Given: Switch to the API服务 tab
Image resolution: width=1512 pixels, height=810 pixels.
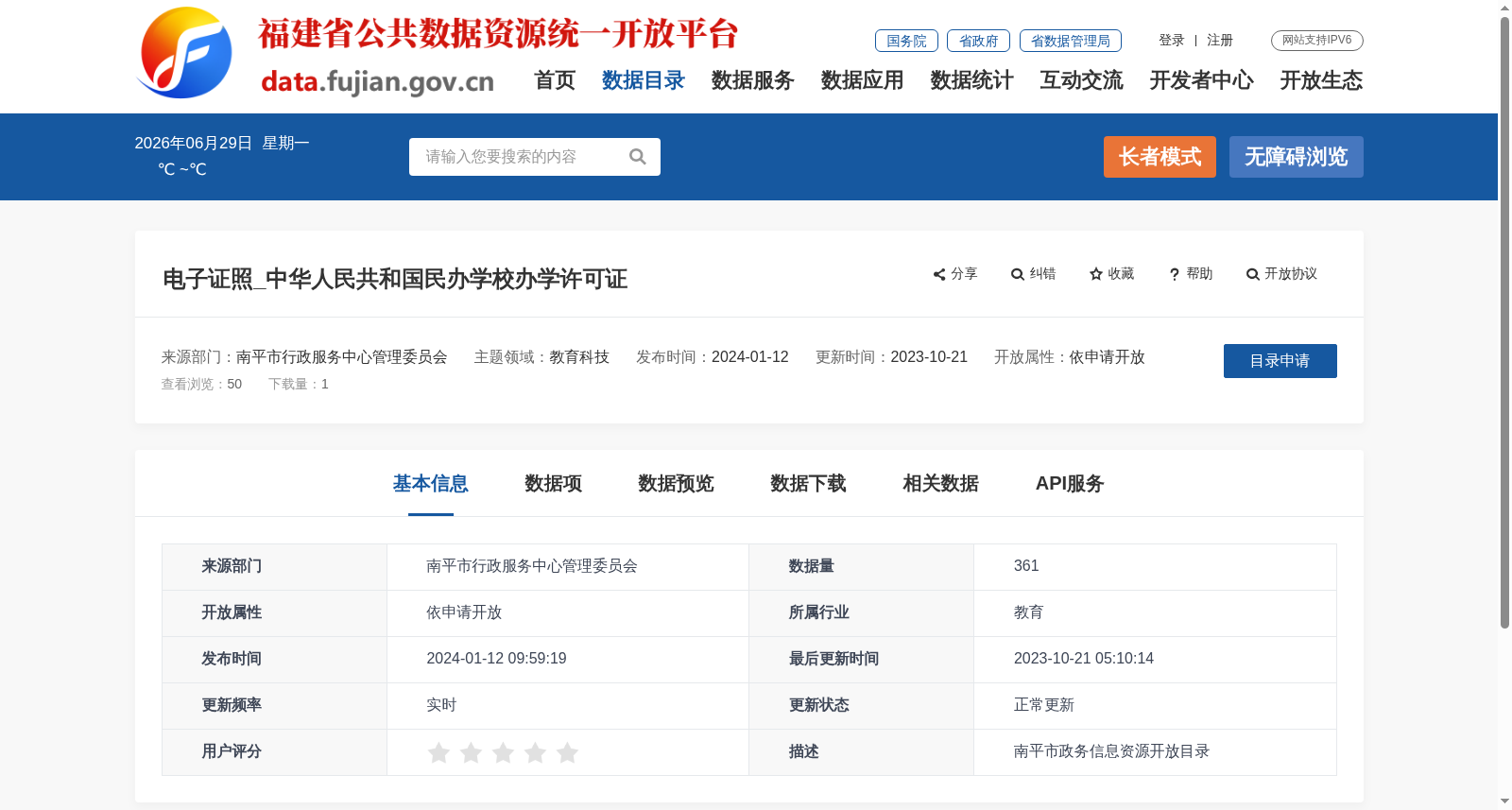Looking at the screenshot, I should (1070, 484).
